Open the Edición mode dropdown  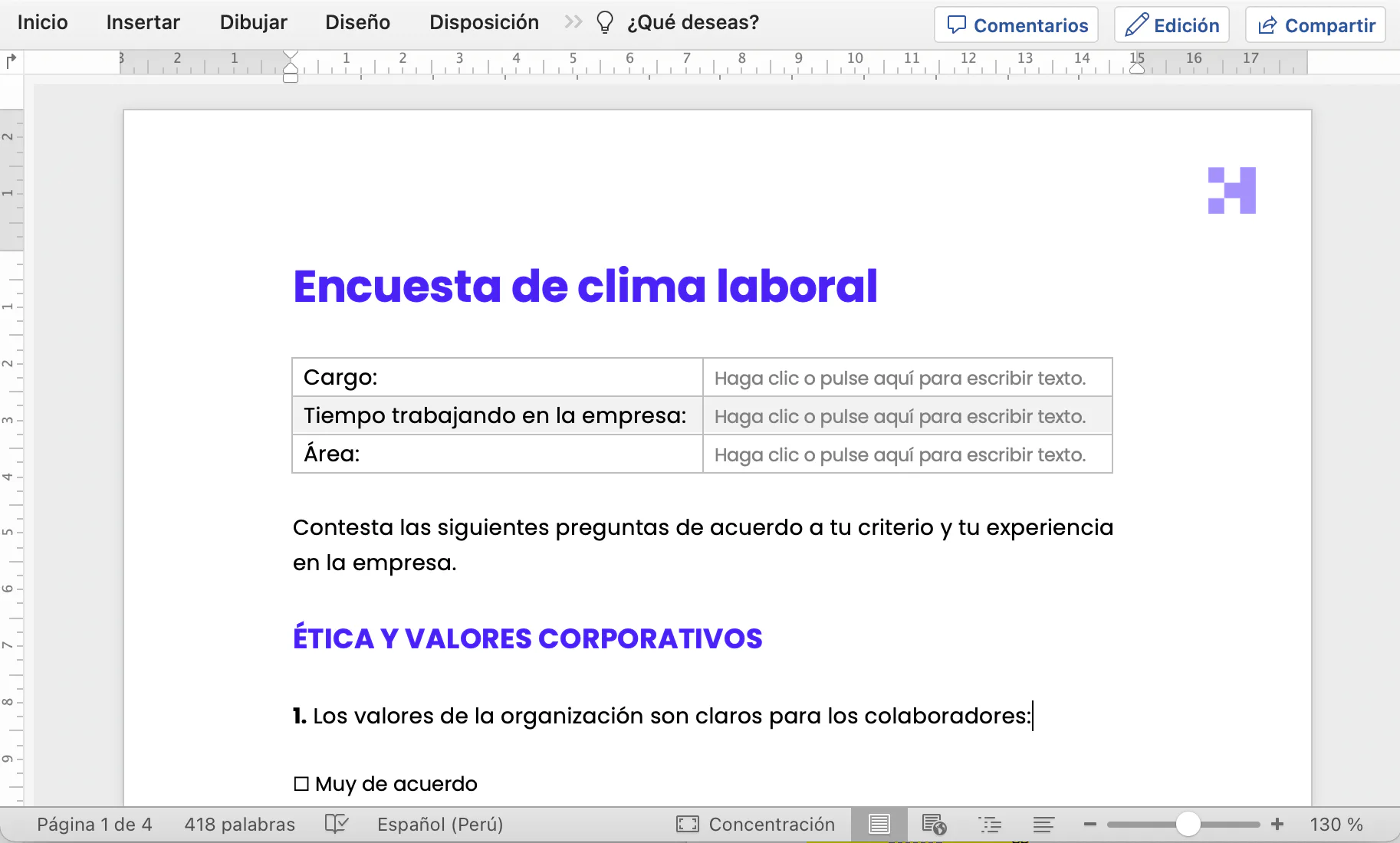click(1171, 24)
